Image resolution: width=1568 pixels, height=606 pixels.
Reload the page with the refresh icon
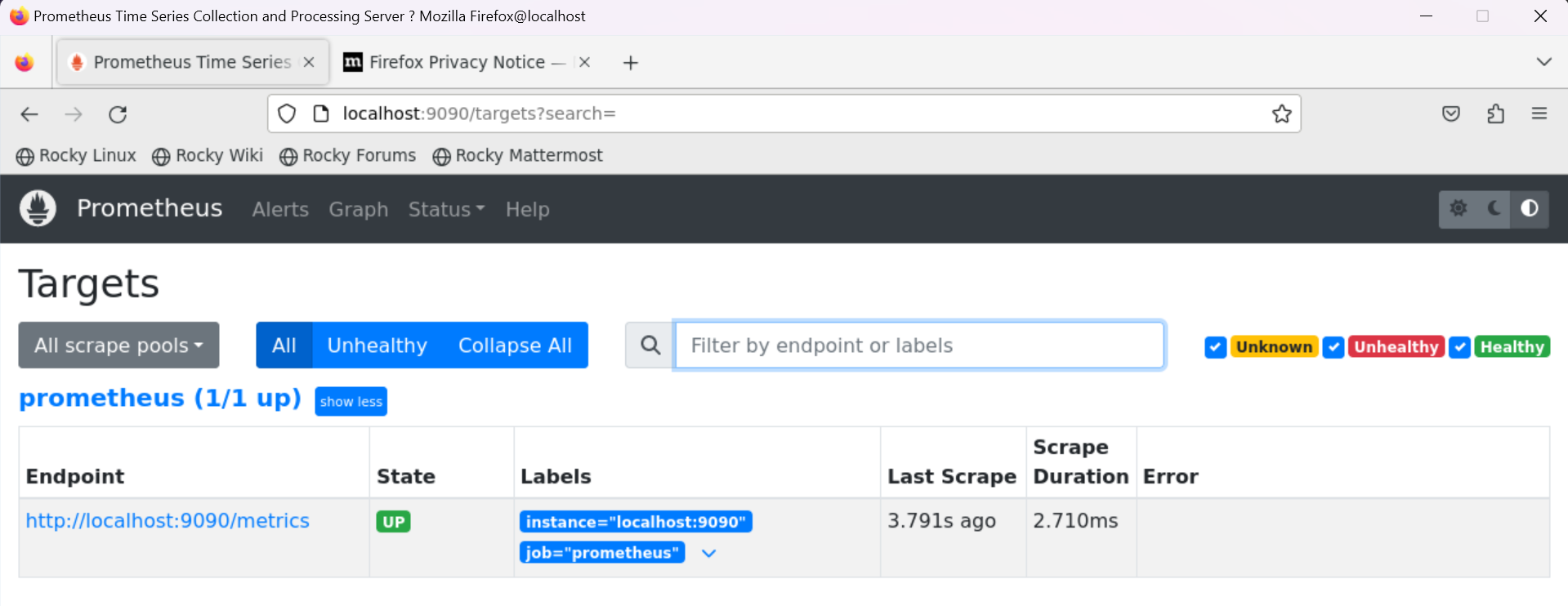point(118,114)
